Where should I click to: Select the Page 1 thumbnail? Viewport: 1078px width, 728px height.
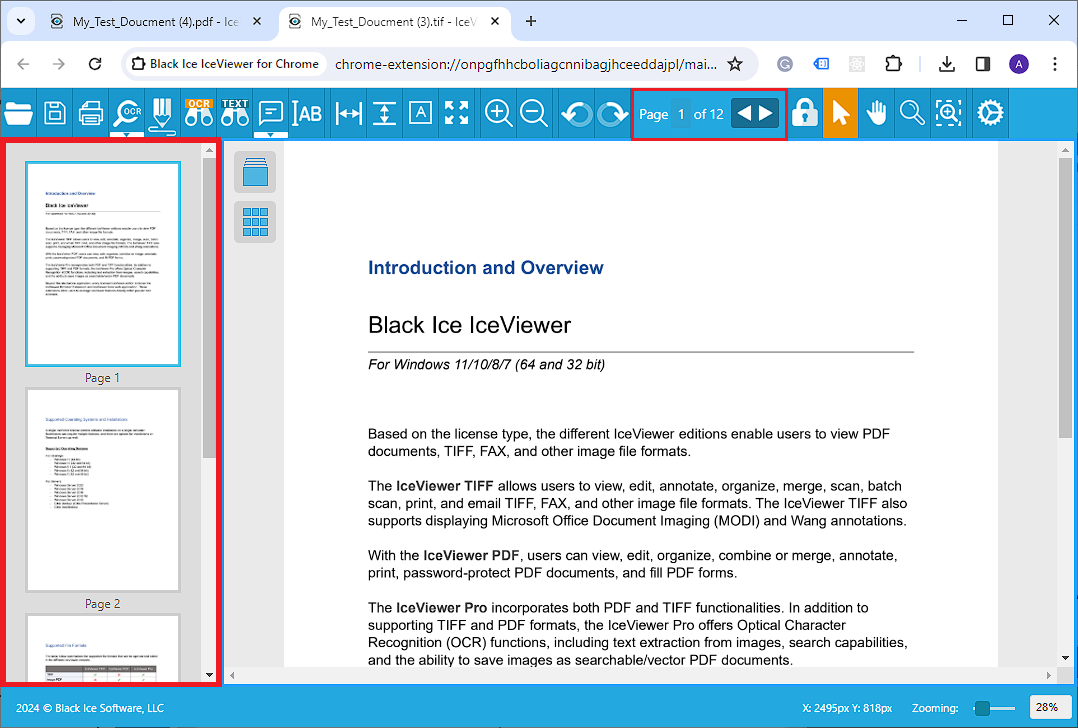tap(103, 264)
